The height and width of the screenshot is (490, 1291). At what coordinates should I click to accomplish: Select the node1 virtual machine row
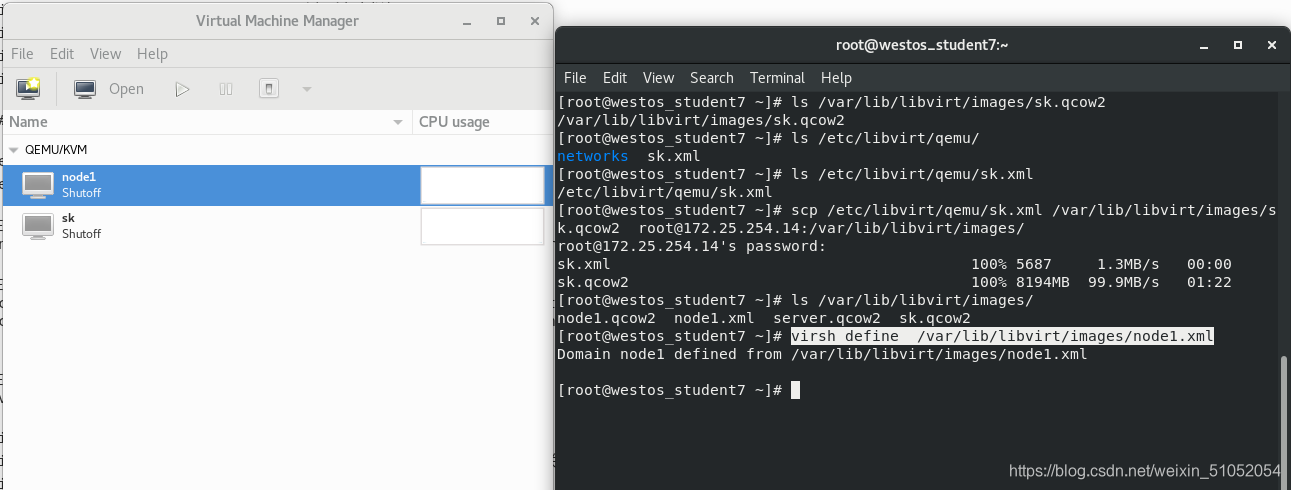[x=277, y=185]
